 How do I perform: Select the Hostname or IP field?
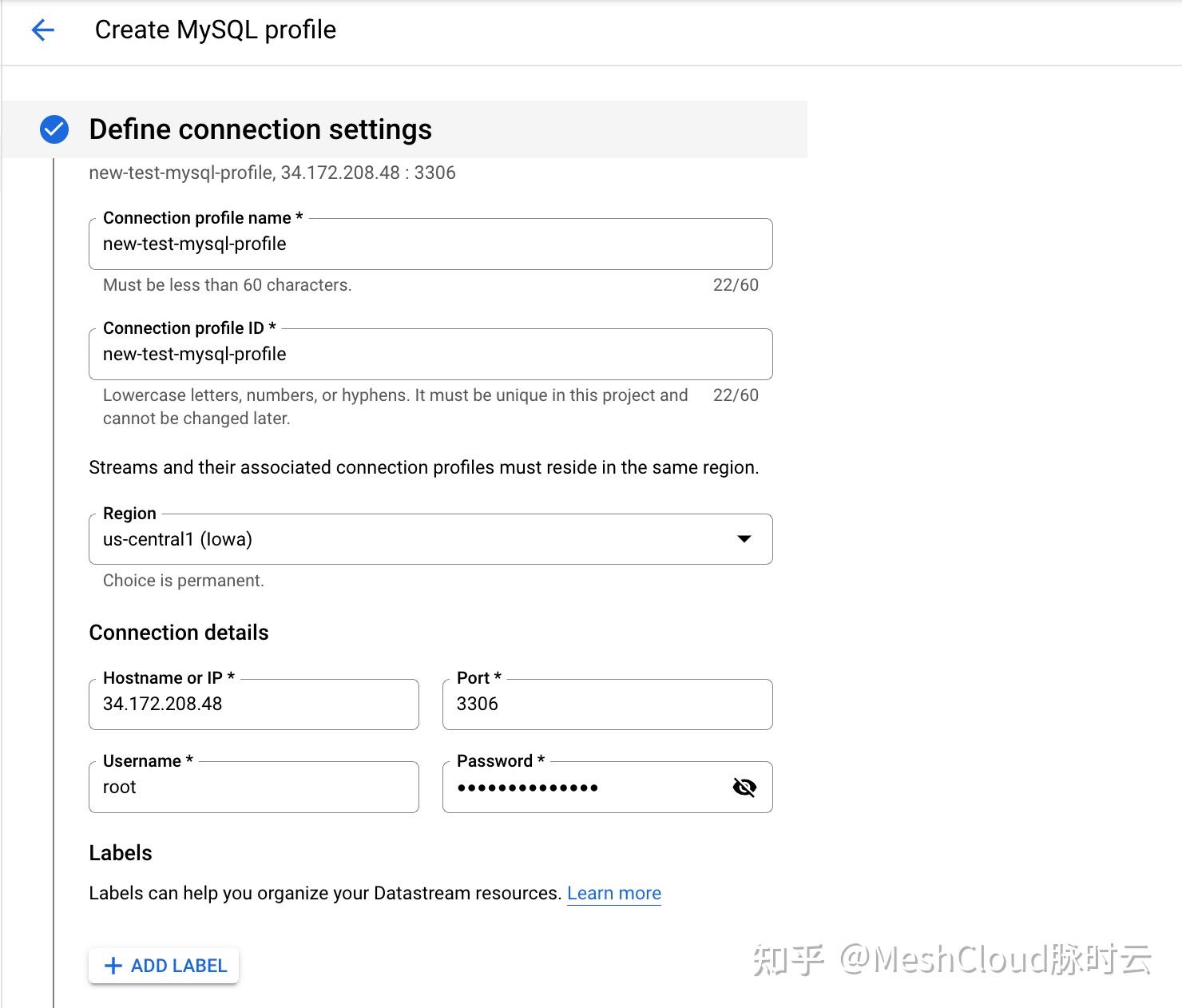click(x=253, y=704)
